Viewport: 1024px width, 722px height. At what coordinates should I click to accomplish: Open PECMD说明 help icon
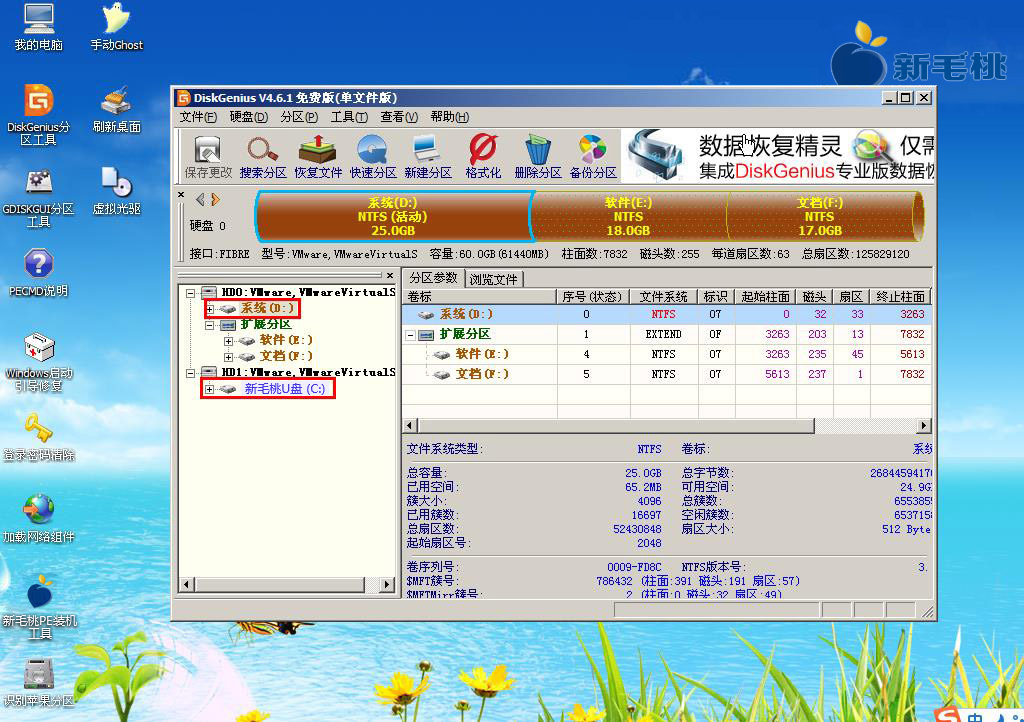39,273
